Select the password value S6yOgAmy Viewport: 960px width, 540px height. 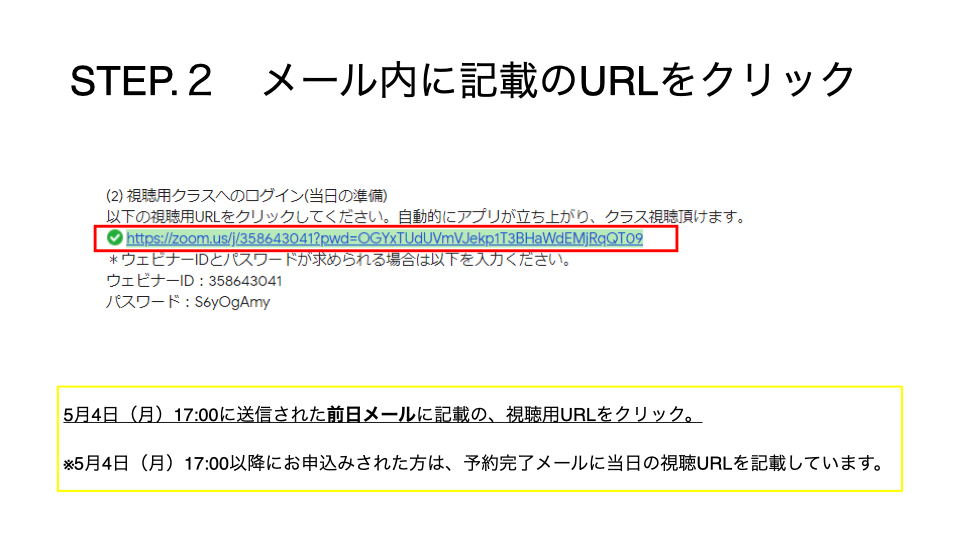[232, 302]
